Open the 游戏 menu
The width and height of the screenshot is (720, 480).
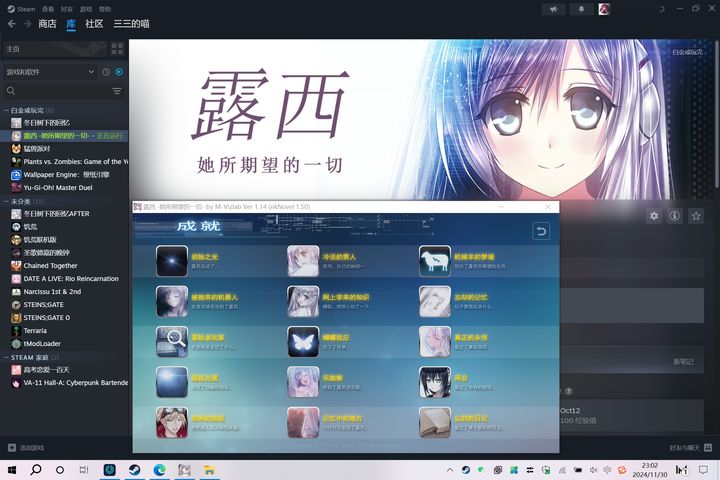click(x=86, y=9)
